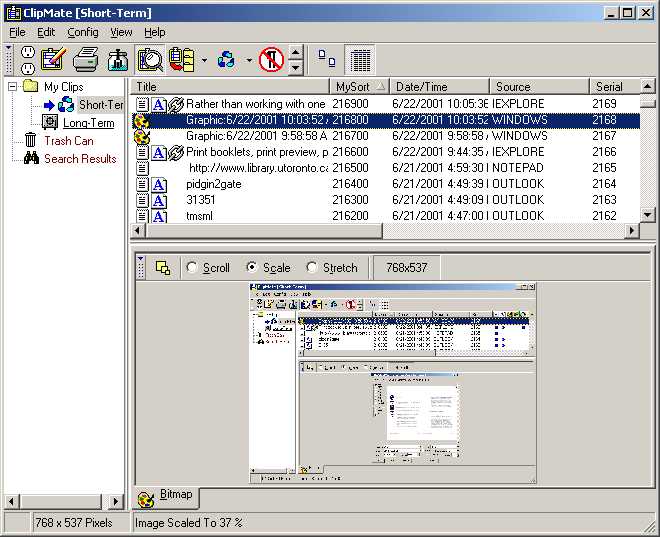660x537 pixels.
Task: Open the Help menu
Action: (x=155, y=32)
